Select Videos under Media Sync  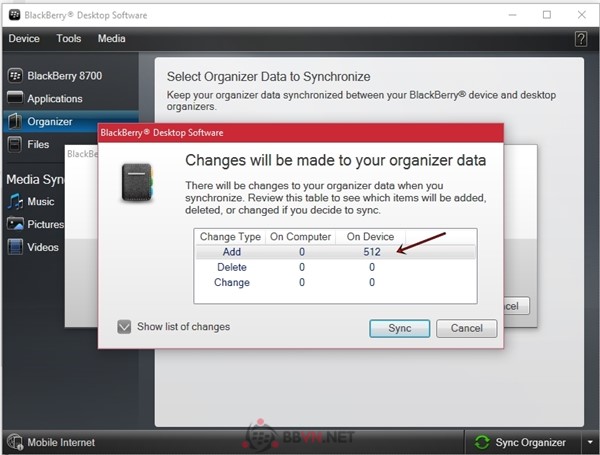[43, 247]
